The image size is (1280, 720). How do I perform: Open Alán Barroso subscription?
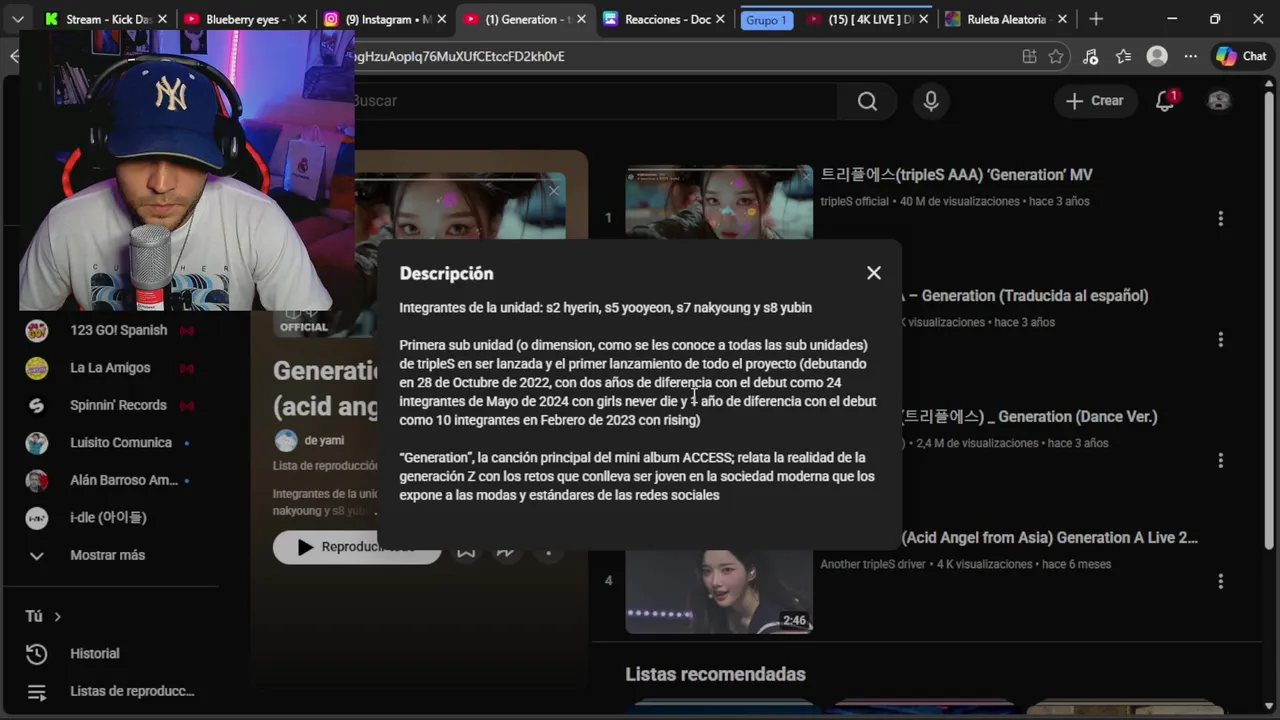(x=110, y=480)
